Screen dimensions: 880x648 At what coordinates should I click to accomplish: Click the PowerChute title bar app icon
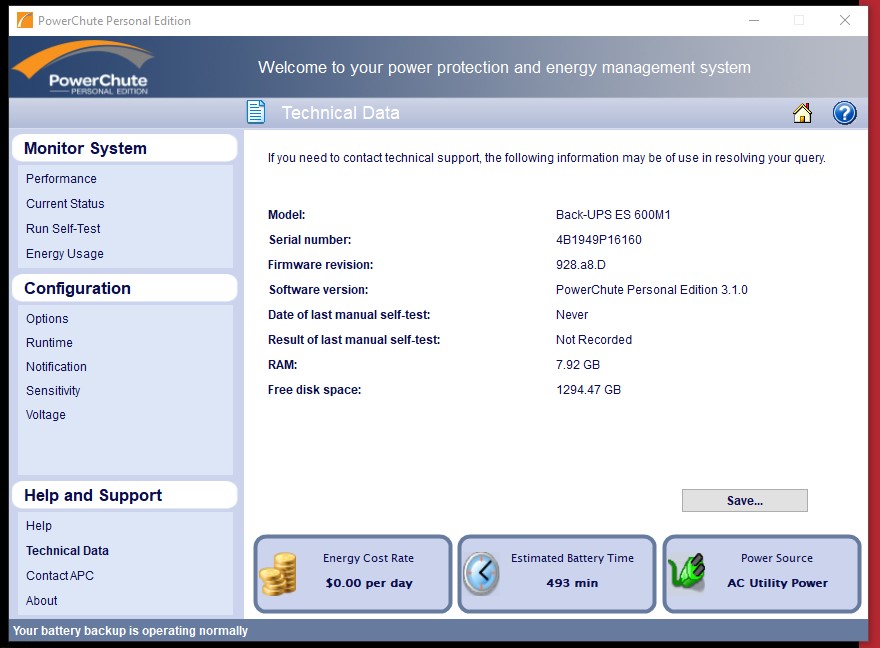[24, 20]
